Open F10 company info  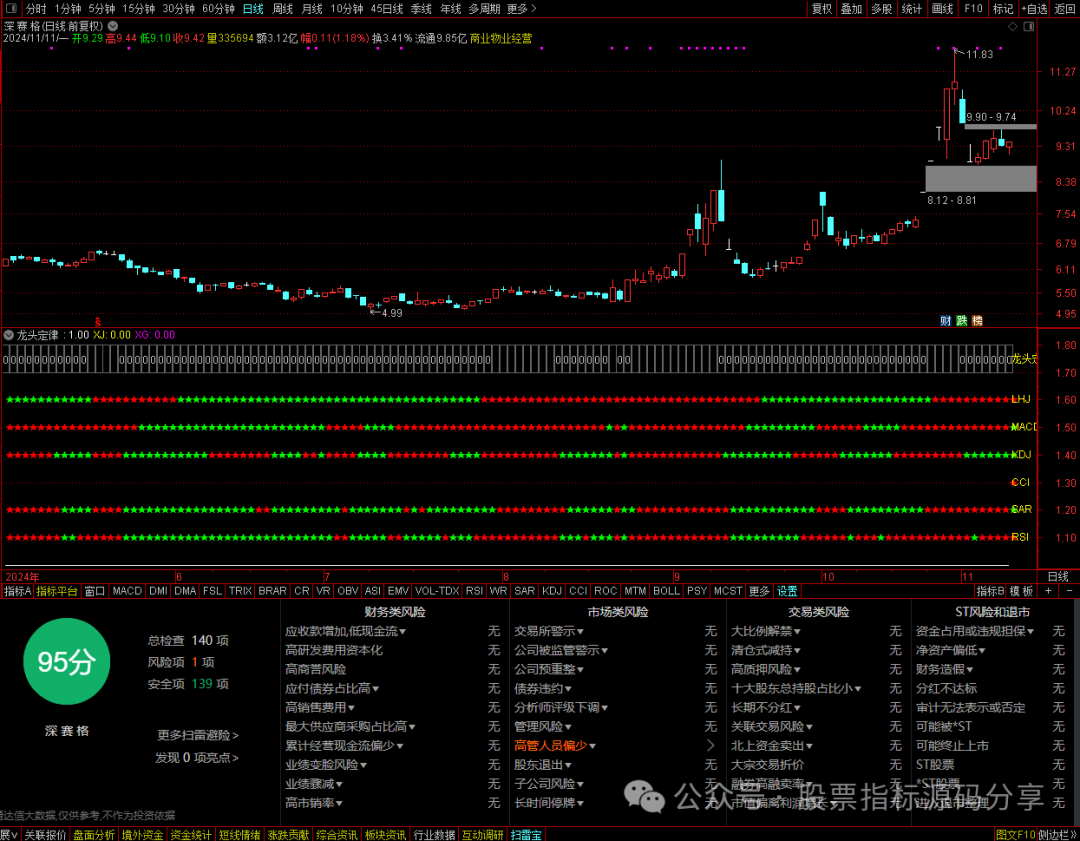click(x=973, y=9)
